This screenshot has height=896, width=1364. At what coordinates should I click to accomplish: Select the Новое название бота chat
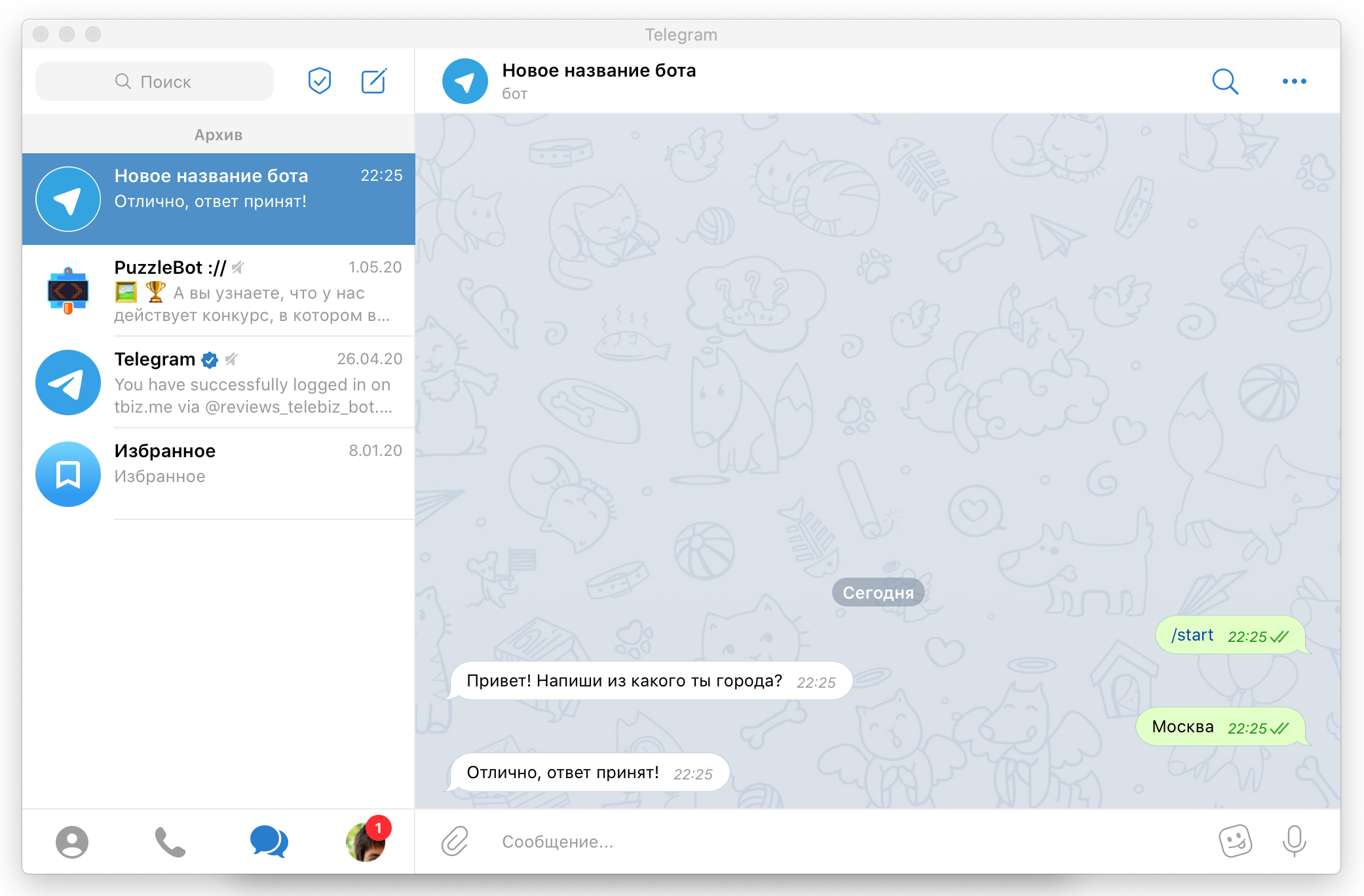click(x=218, y=199)
